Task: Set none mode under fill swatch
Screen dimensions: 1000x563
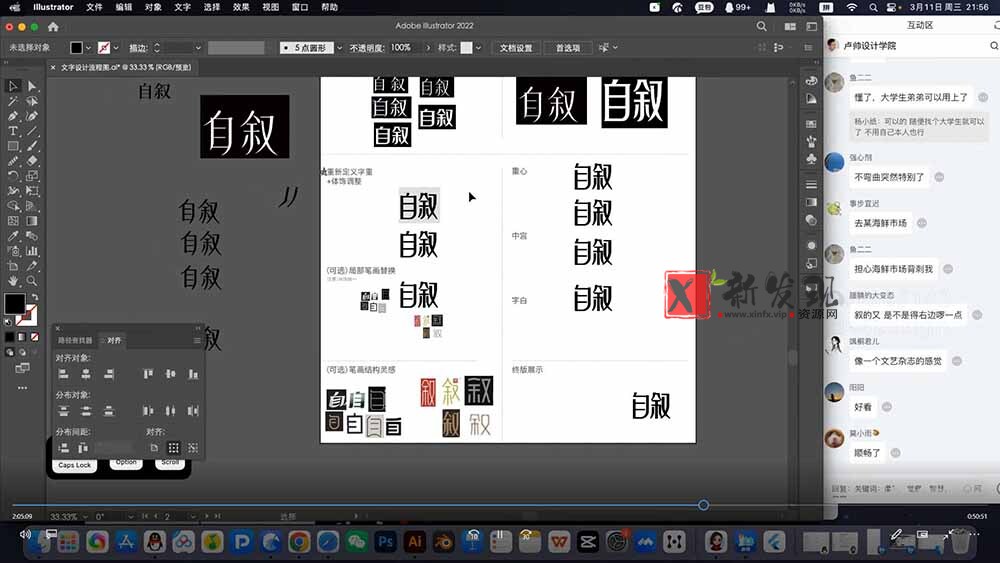Action: coord(34,337)
